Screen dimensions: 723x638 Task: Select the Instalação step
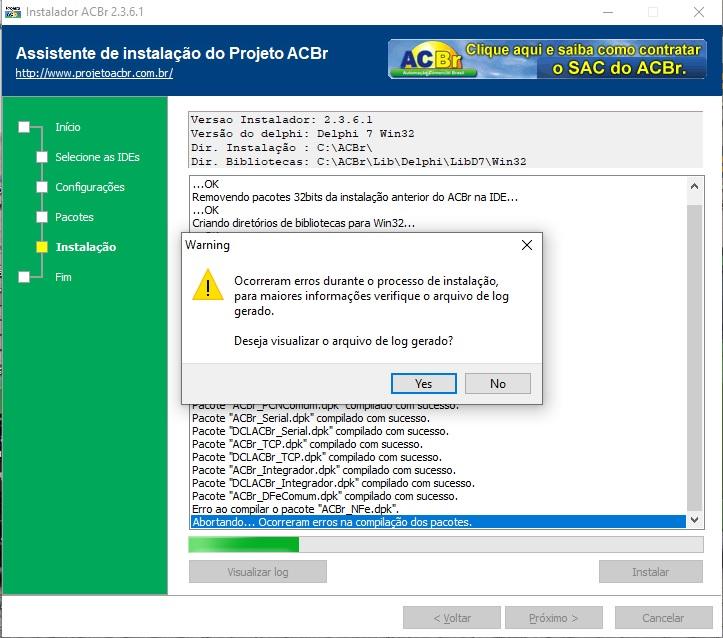tap(86, 247)
